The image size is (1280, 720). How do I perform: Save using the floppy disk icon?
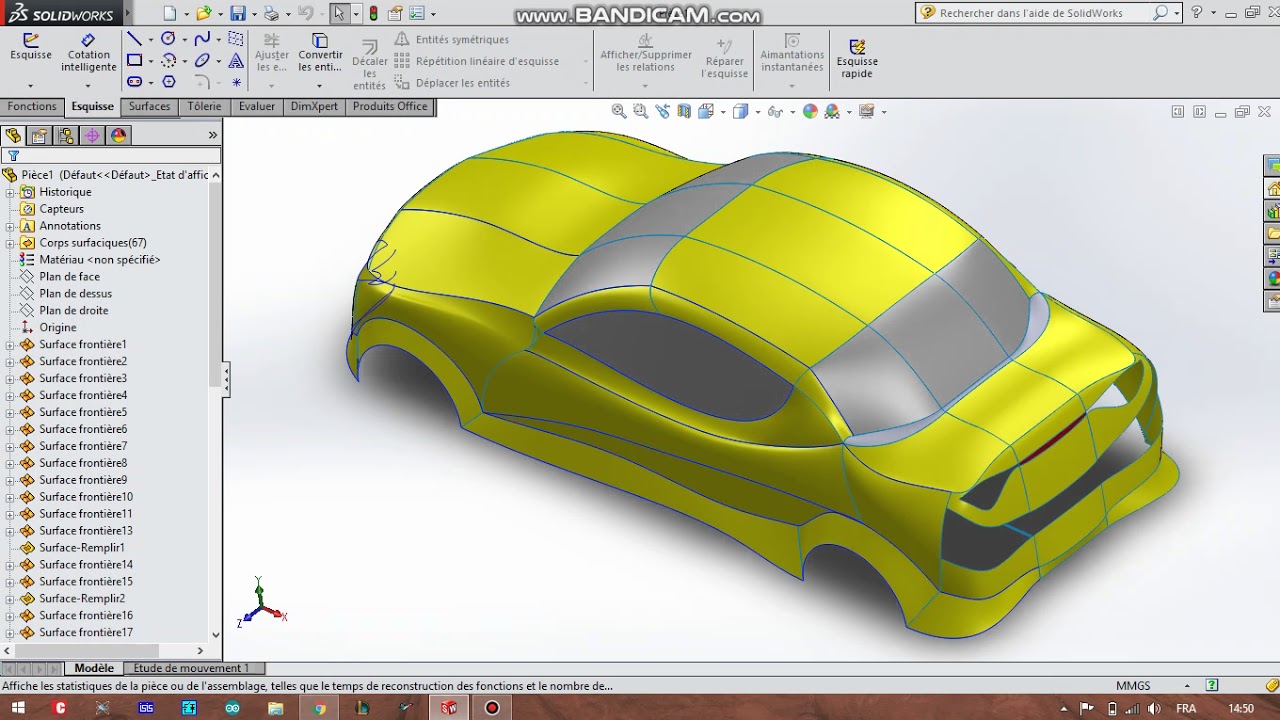tap(238, 14)
